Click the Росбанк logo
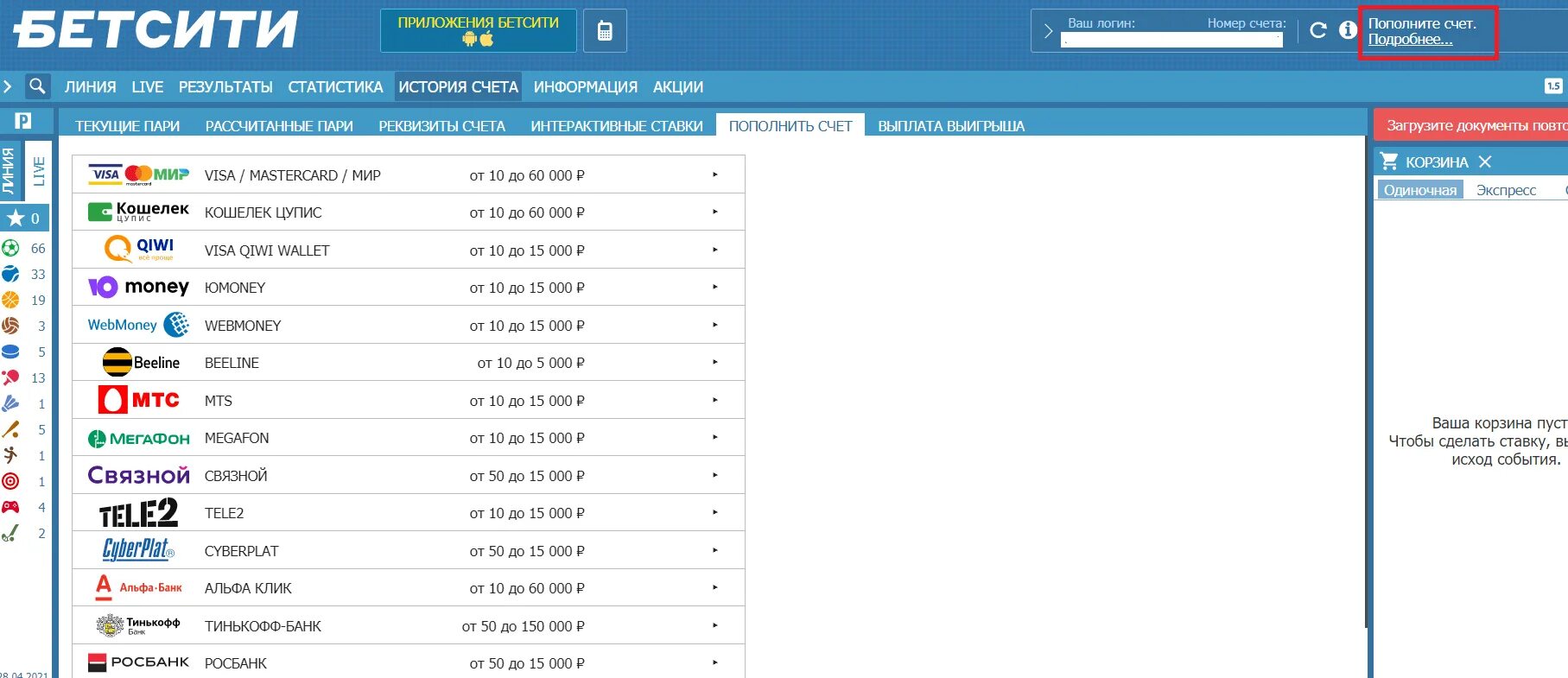The height and width of the screenshot is (678, 1568). coord(138,662)
